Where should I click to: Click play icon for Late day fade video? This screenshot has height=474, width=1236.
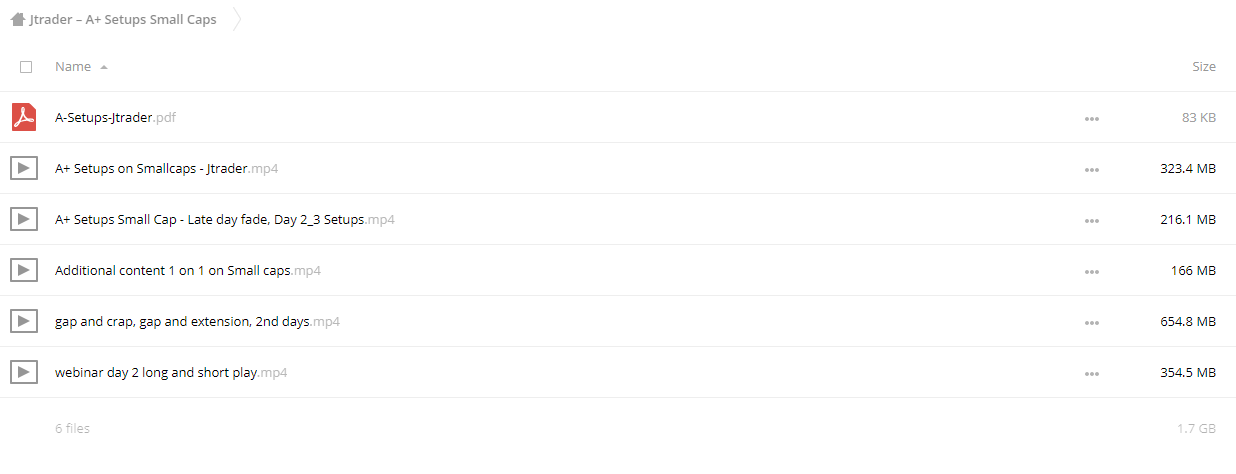[24, 219]
